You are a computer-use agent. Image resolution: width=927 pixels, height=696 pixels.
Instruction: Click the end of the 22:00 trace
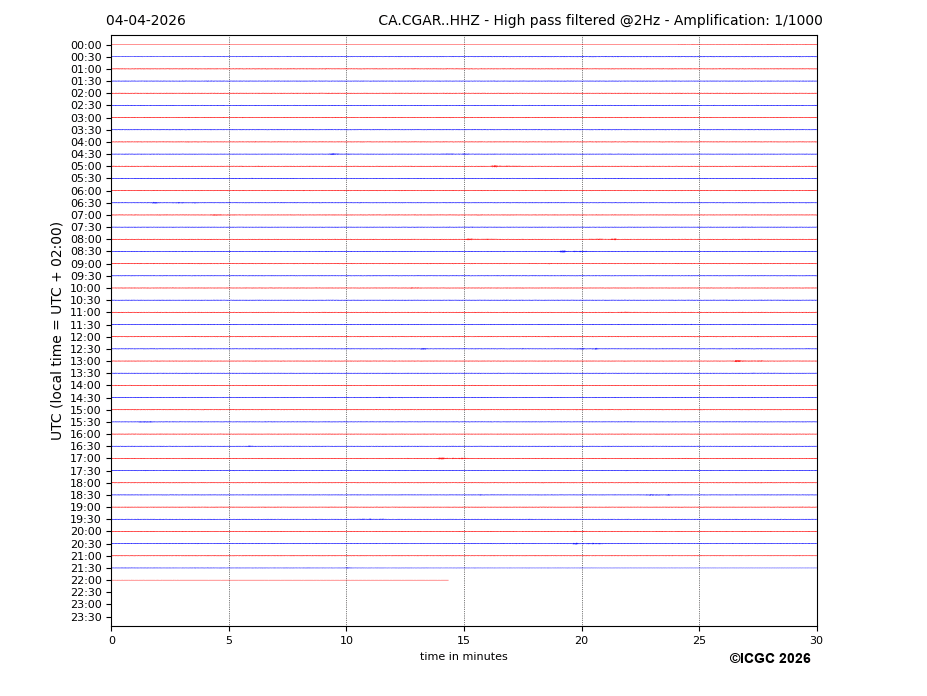pos(447,580)
